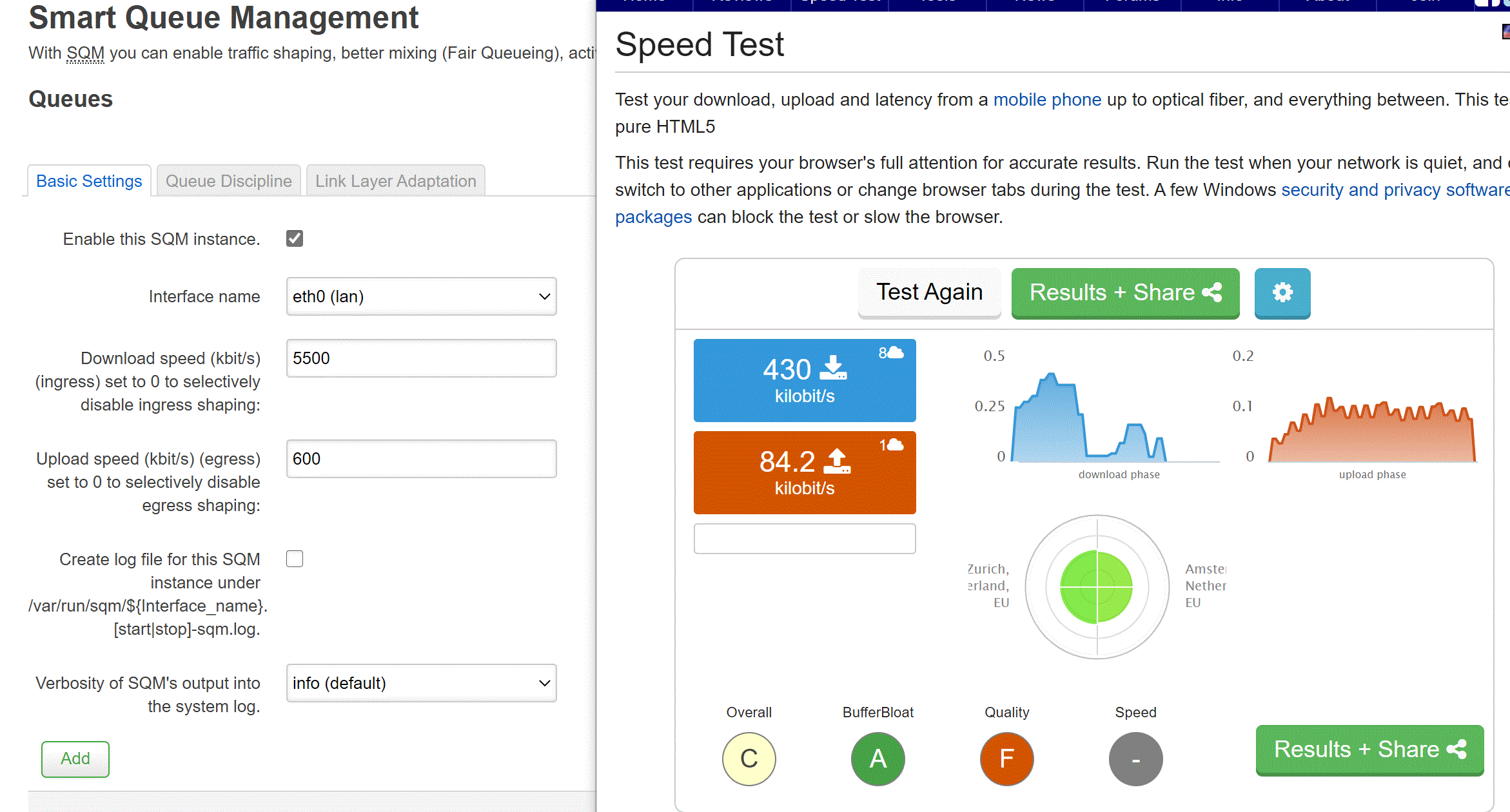Click the green Add button
The height and width of the screenshot is (812, 1510).
pyautogui.click(x=75, y=759)
